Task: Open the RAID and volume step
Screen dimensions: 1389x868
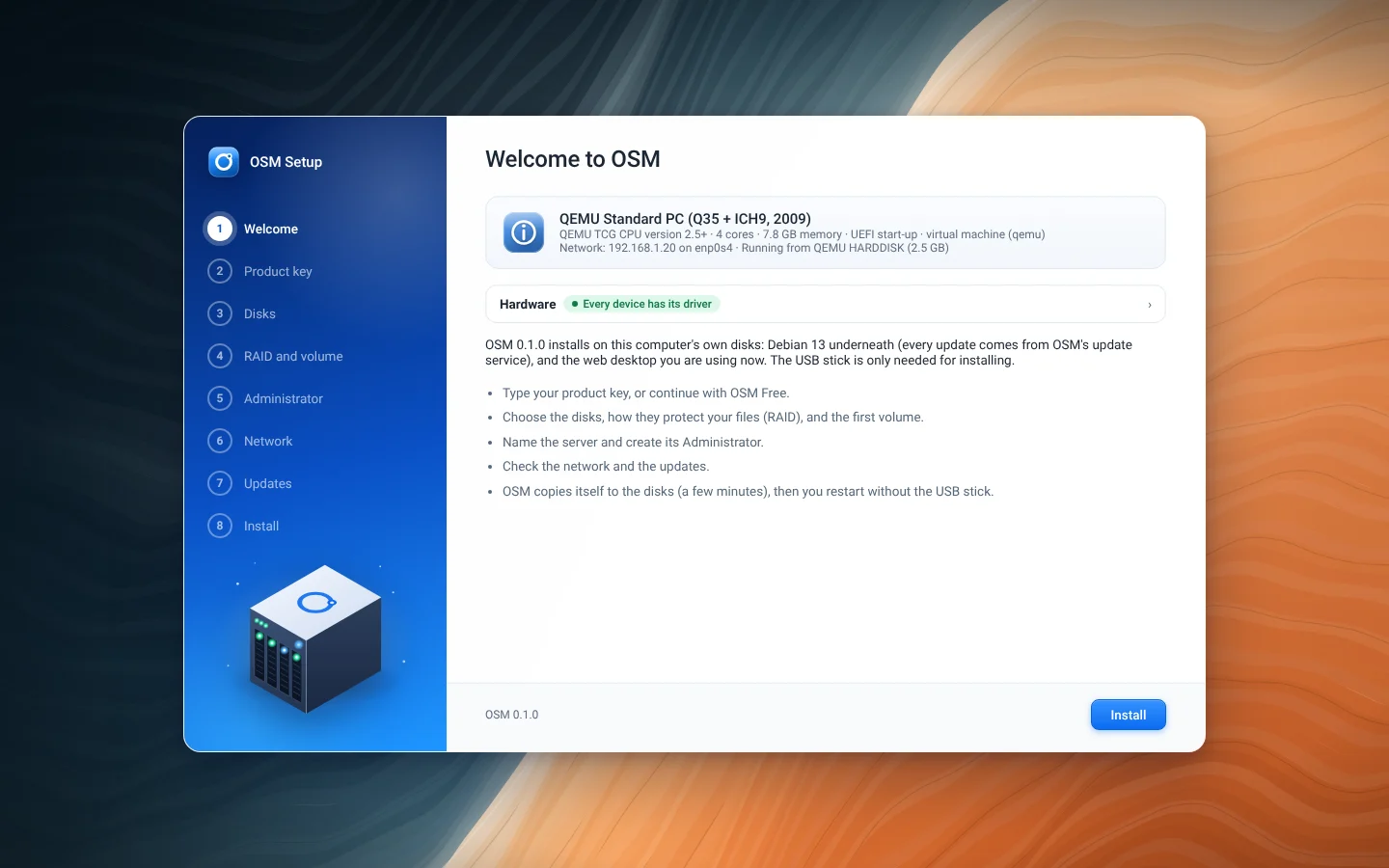Action: coord(293,356)
